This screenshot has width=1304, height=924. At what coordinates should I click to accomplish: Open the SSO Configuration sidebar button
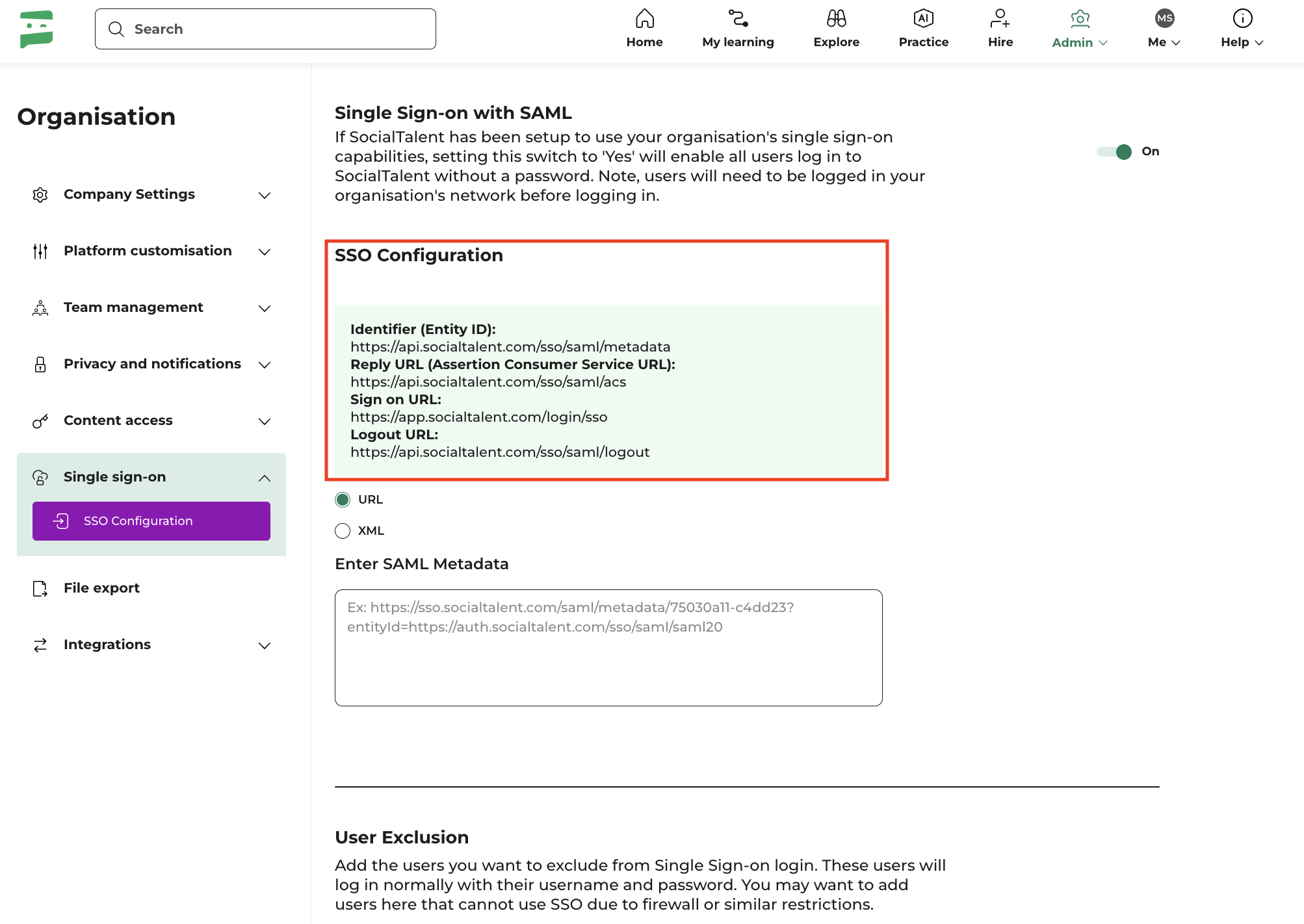click(151, 521)
